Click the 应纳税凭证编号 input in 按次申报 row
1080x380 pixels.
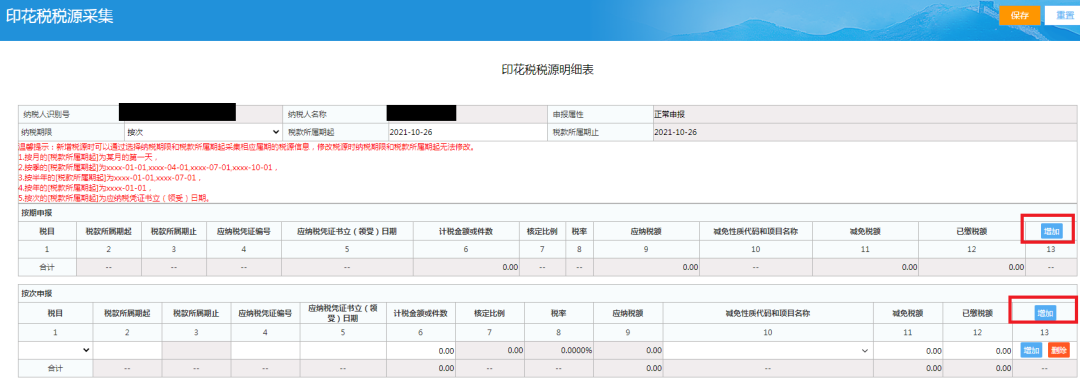pyautogui.click(x=265, y=350)
